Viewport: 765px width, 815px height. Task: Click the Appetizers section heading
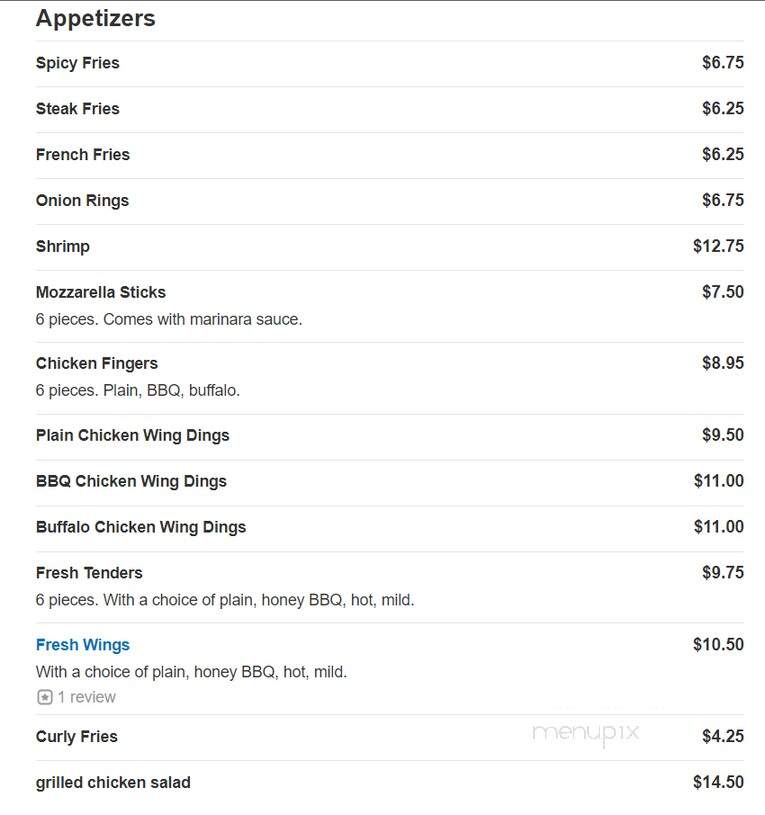pos(96,18)
